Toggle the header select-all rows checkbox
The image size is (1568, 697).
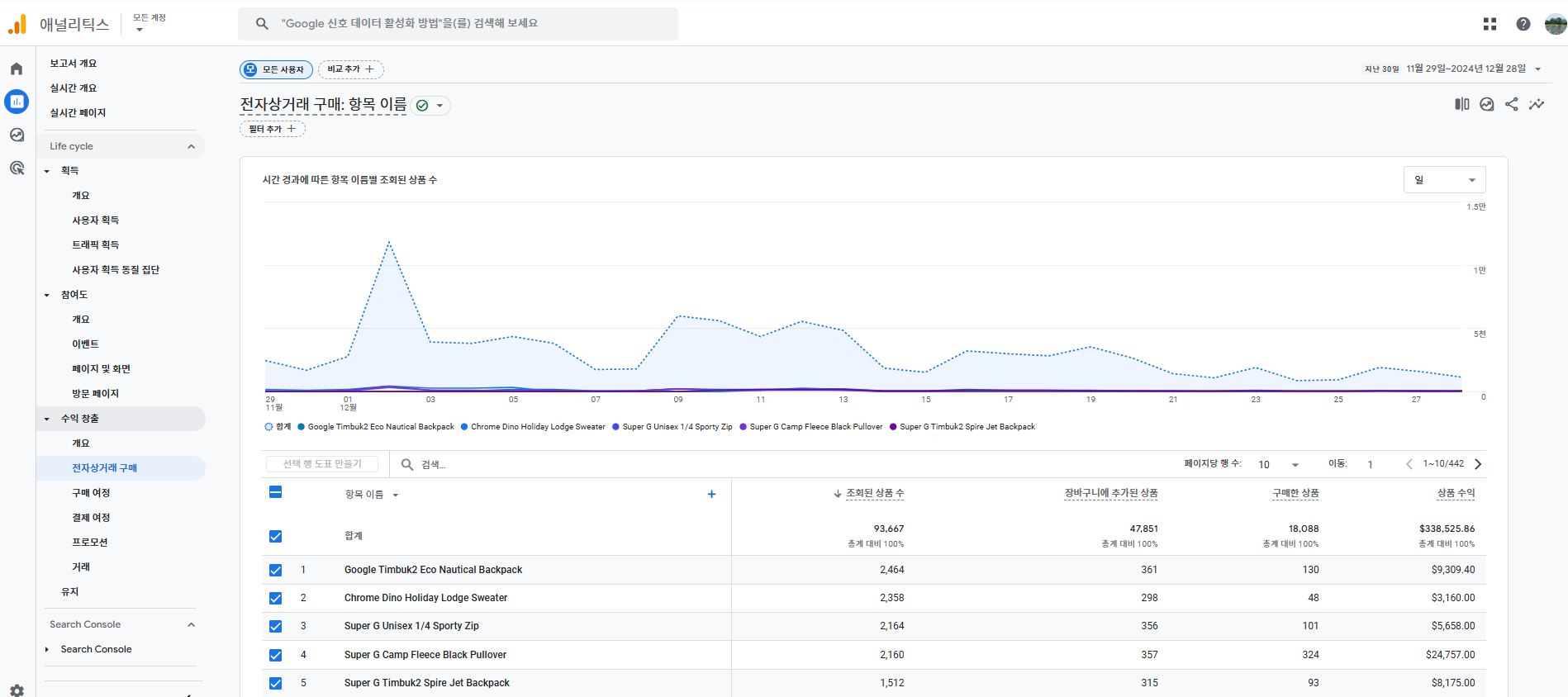point(276,492)
